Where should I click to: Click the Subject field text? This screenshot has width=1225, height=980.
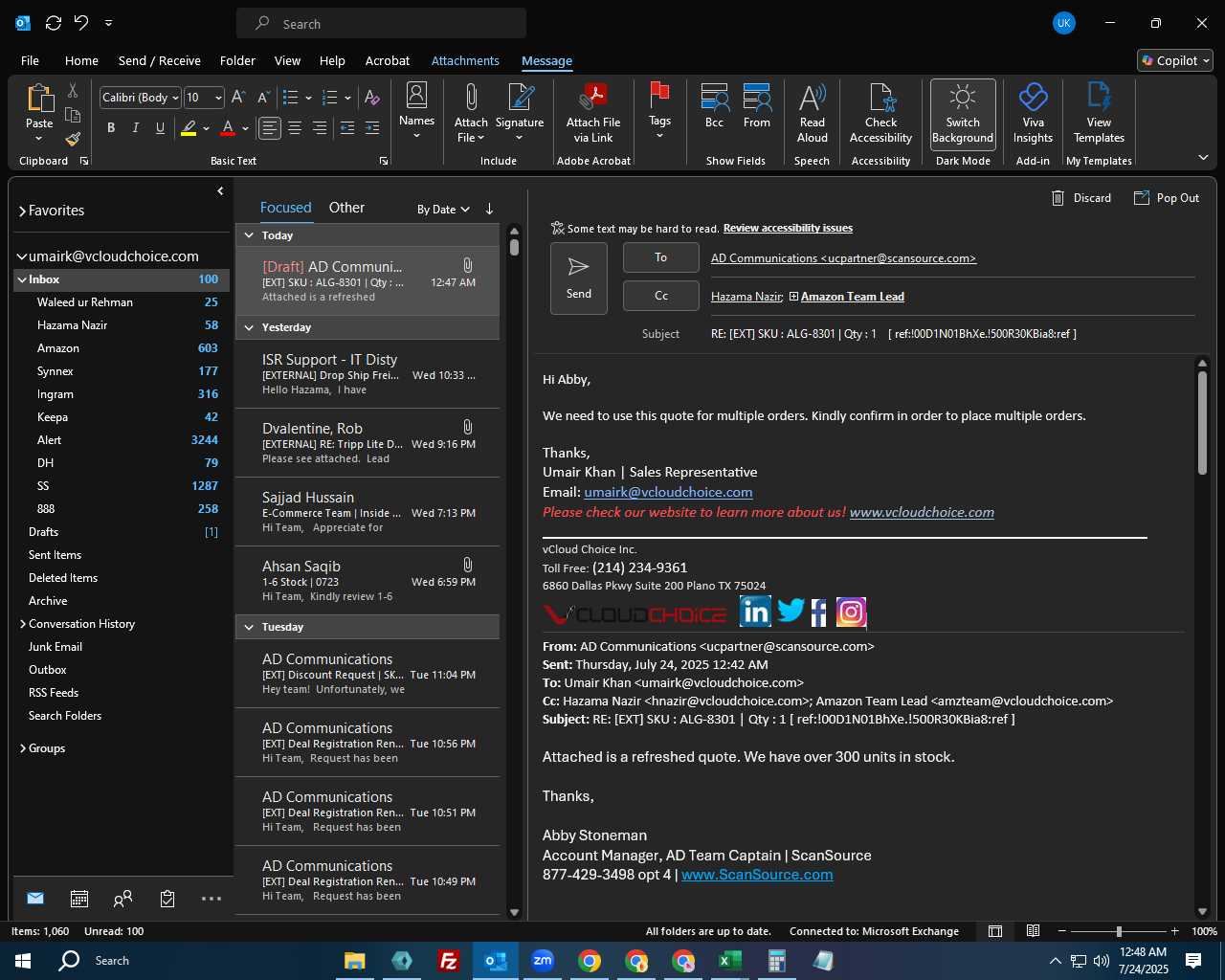point(894,334)
